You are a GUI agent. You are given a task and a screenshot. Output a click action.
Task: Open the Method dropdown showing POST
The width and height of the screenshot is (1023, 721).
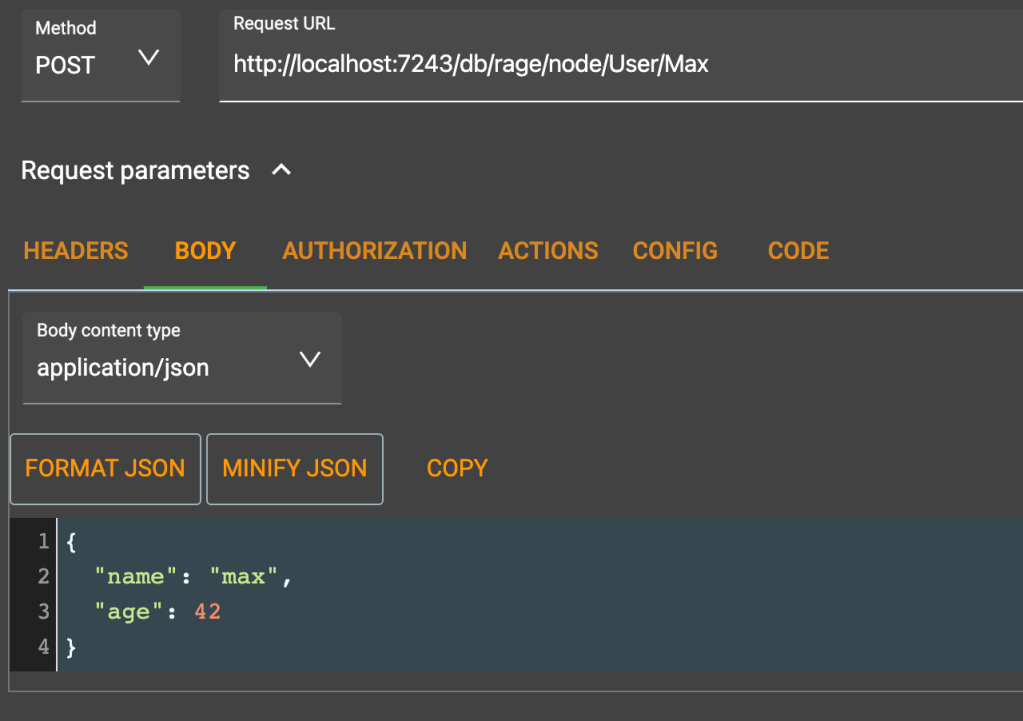click(x=100, y=58)
